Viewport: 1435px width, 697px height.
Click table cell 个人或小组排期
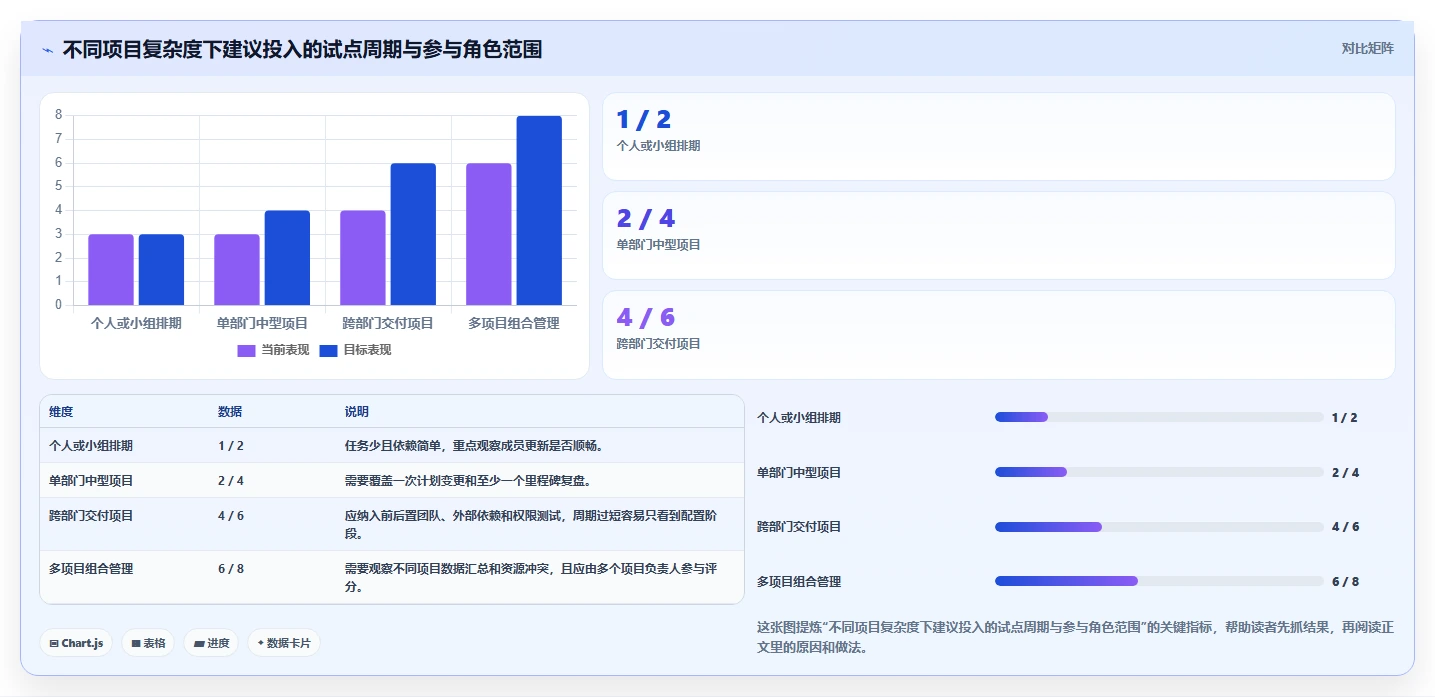(x=91, y=446)
